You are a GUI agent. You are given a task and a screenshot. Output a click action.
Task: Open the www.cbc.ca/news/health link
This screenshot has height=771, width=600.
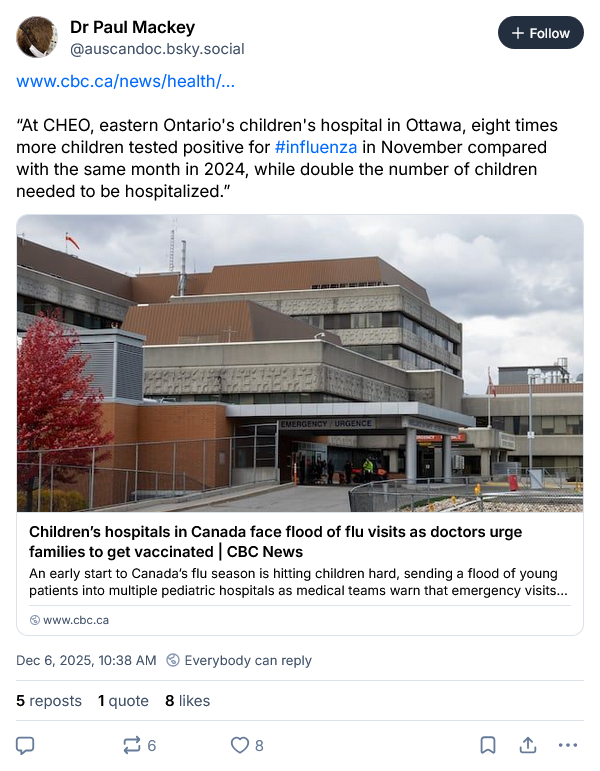click(126, 81)
